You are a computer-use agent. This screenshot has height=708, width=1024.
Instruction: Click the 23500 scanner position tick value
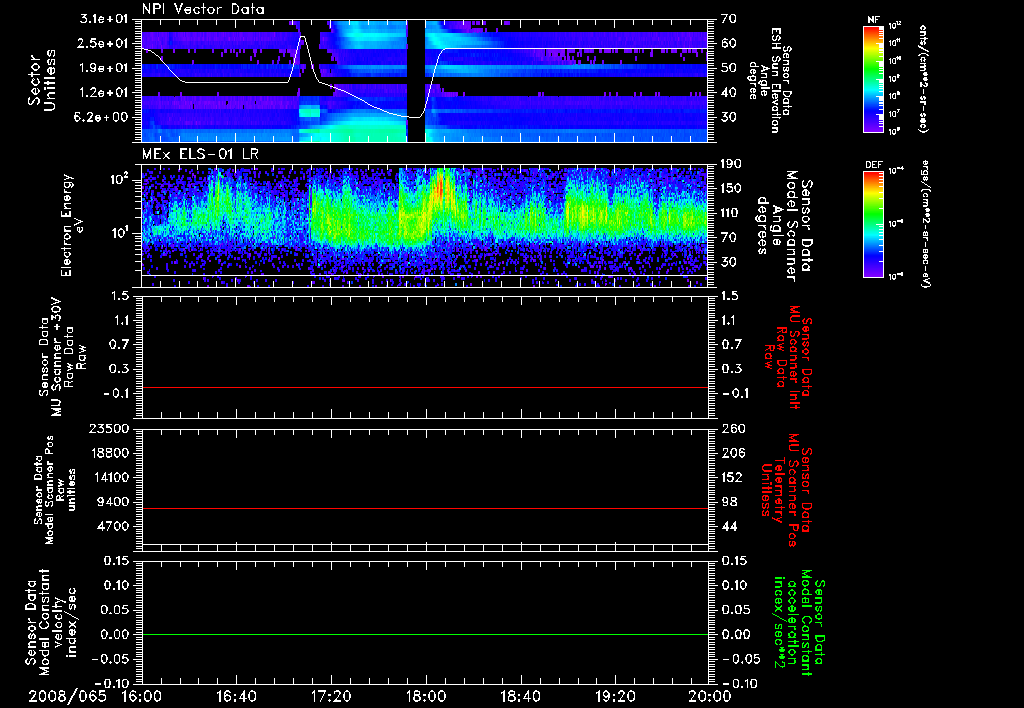click(108, 428)
